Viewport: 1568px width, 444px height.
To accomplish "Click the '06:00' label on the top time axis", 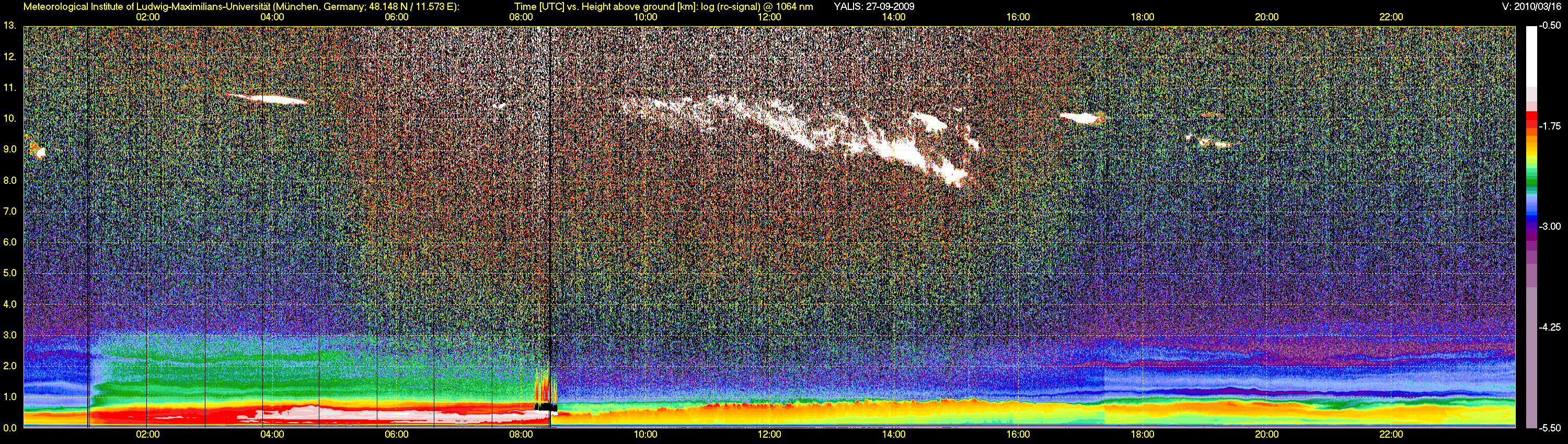I will (396, 17).
